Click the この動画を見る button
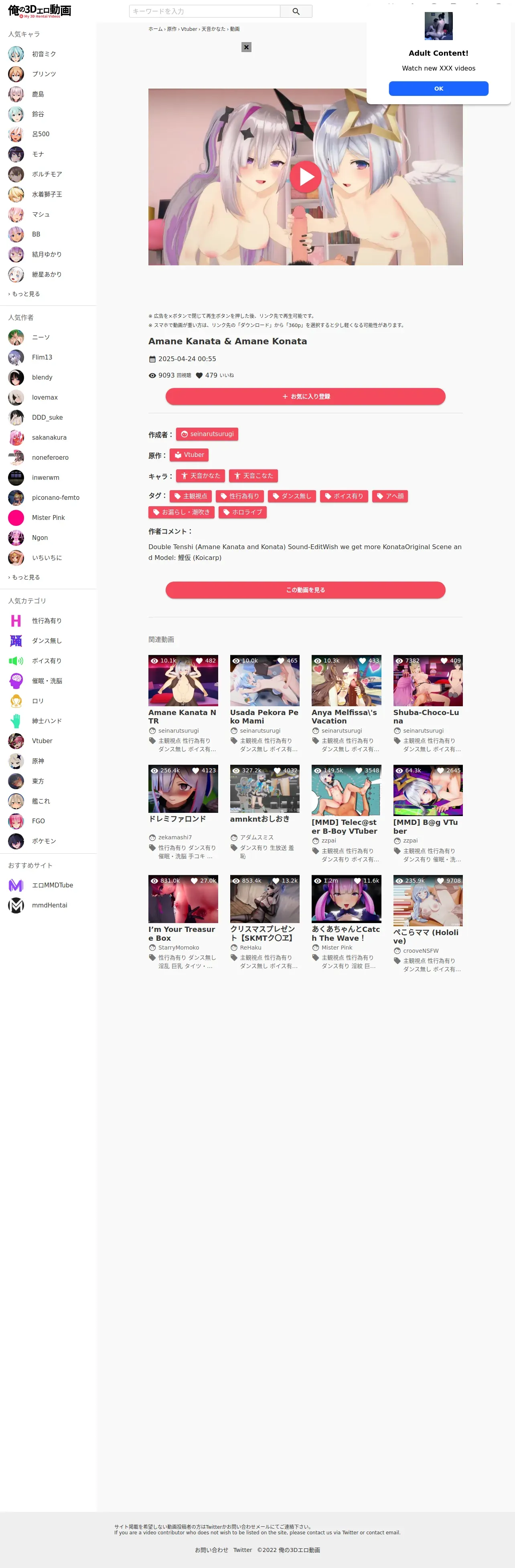 pyautogui.click(x=305, y=590)
